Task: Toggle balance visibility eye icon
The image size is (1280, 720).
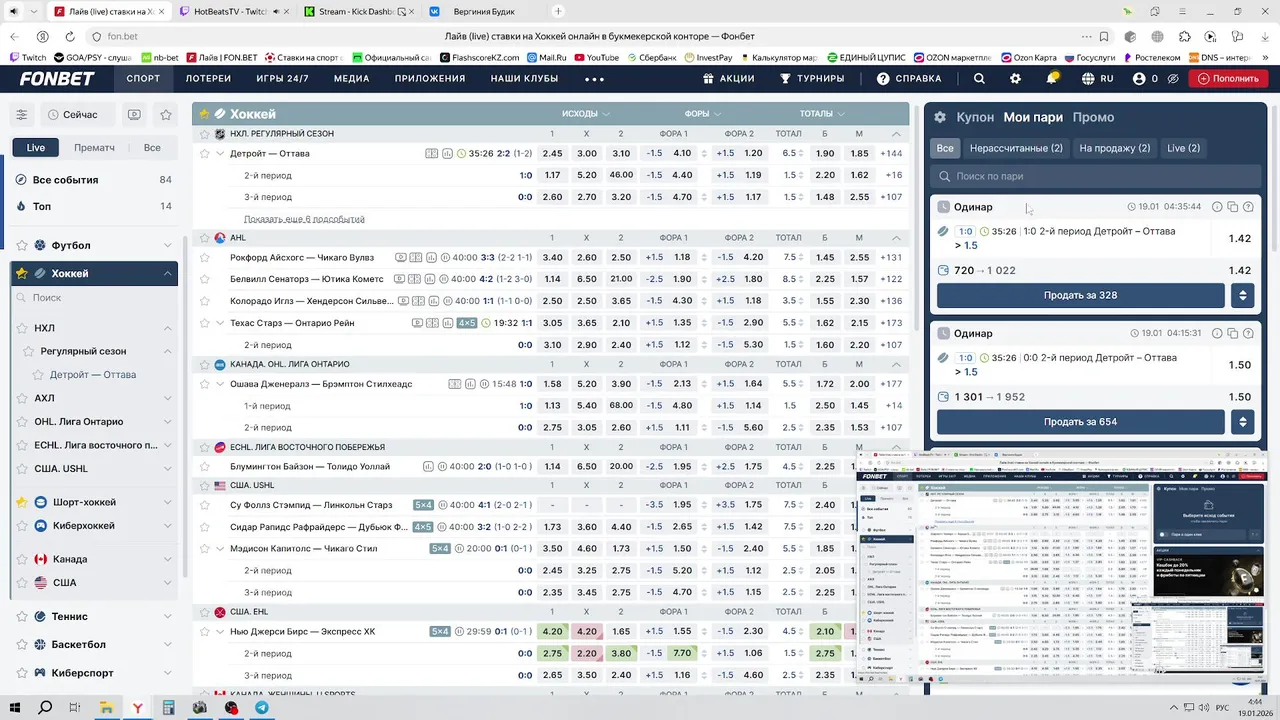Action: click(x=1172, y=78)
